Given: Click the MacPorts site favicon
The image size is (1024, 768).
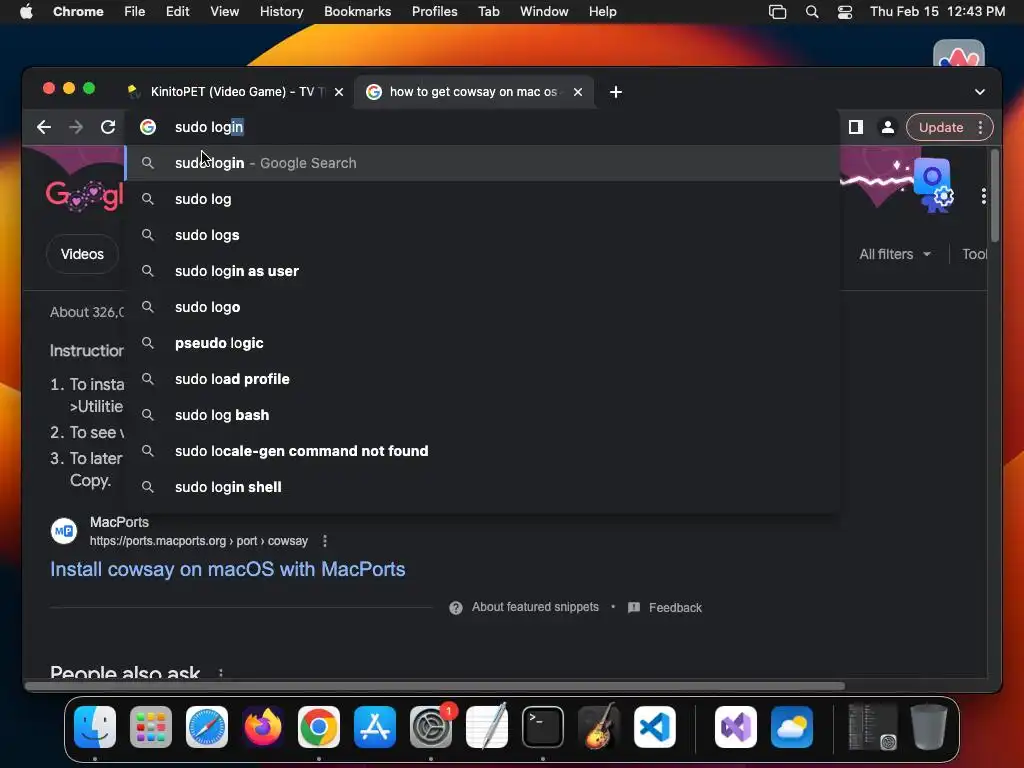Looking at the screenshot, I should coord(64,531).
